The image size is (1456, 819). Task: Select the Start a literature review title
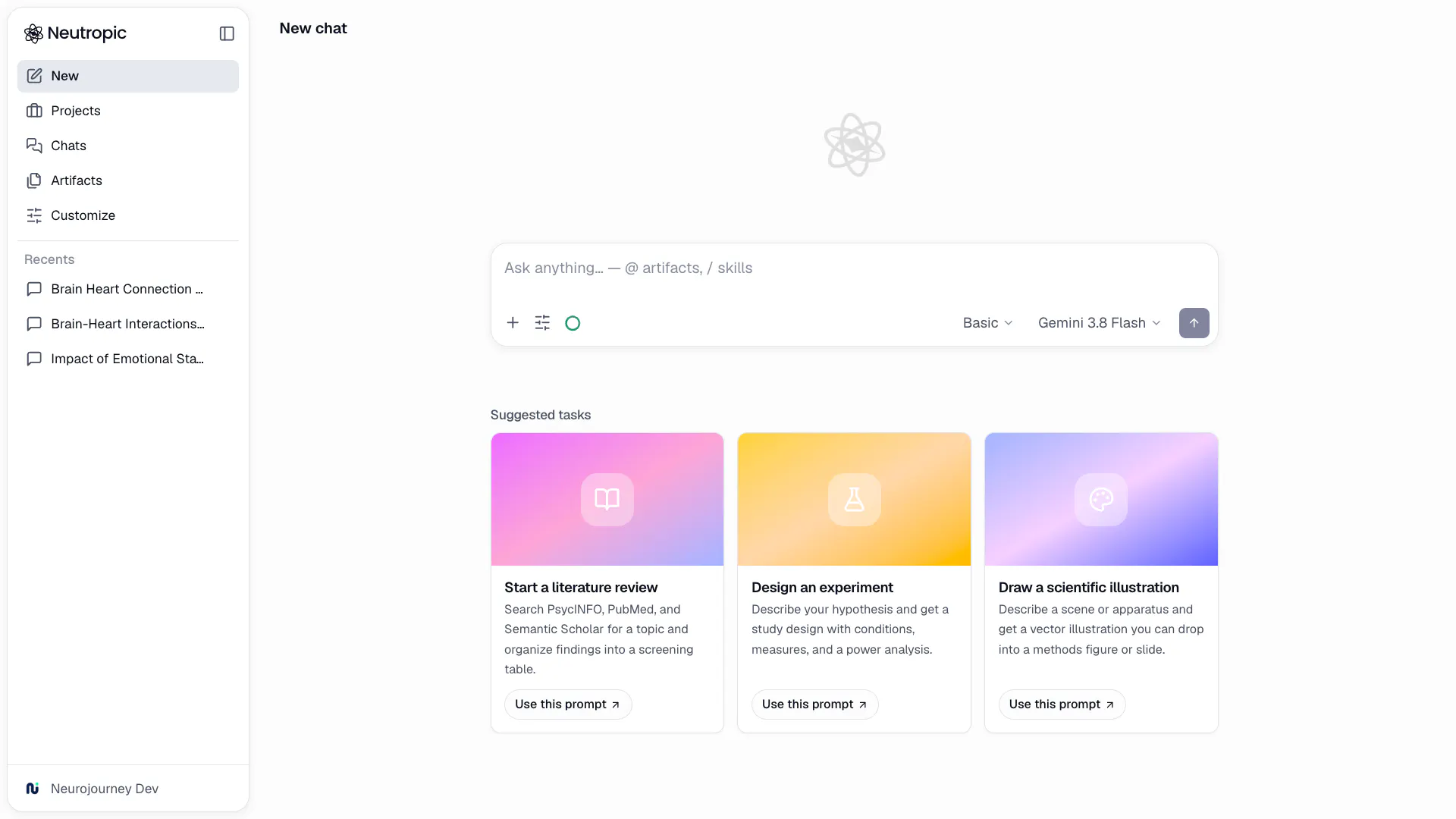(x=581, y=588)
